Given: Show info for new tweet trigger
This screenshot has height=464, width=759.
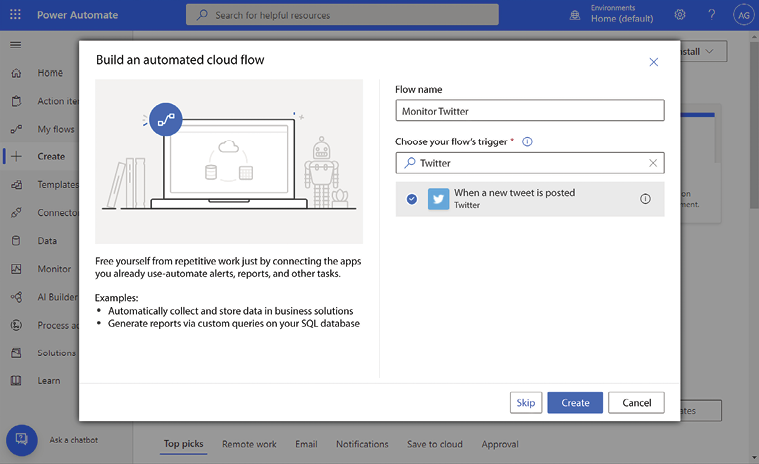Looking at the screenshot, I should 645,199.
